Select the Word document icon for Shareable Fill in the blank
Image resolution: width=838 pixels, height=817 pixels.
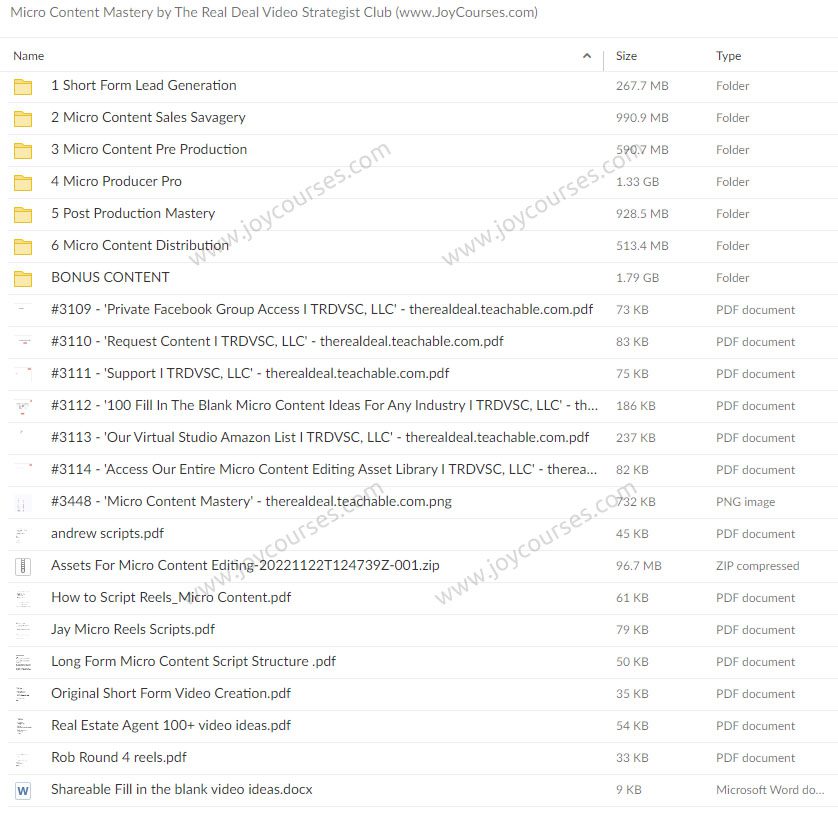coord(23,790)
